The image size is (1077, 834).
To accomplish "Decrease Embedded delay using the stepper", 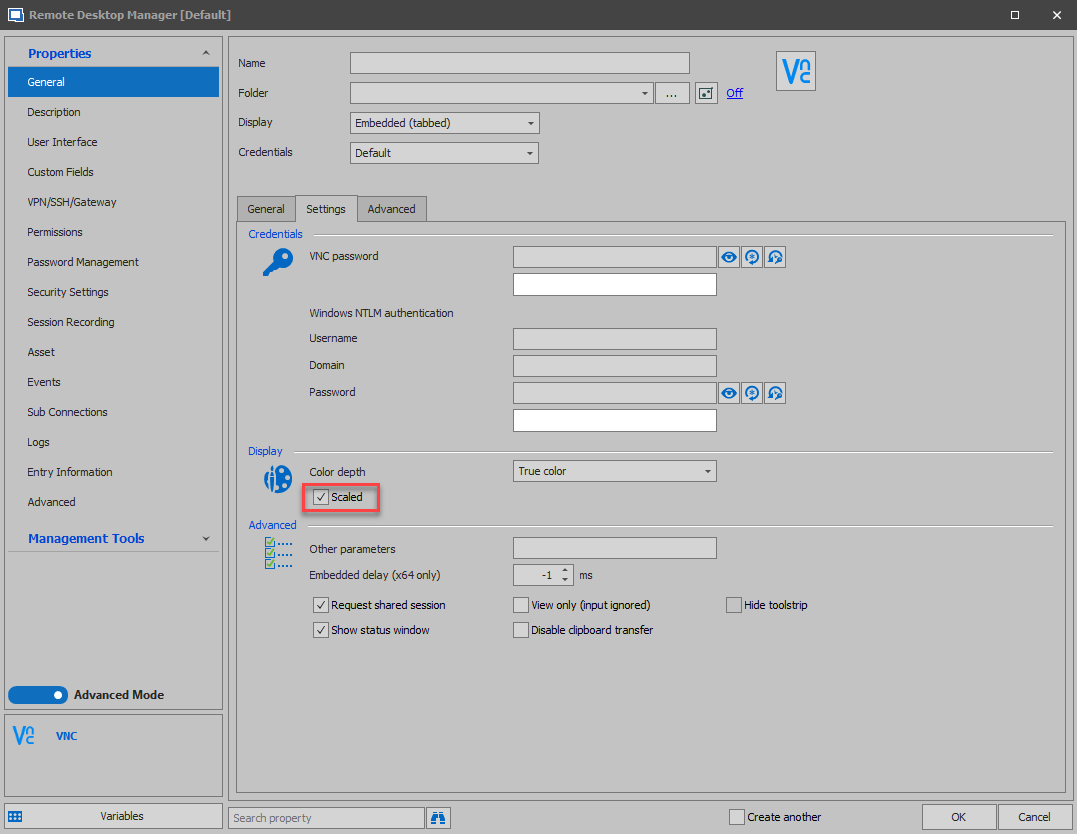I will pyautogui.click(x=566, y=579).
